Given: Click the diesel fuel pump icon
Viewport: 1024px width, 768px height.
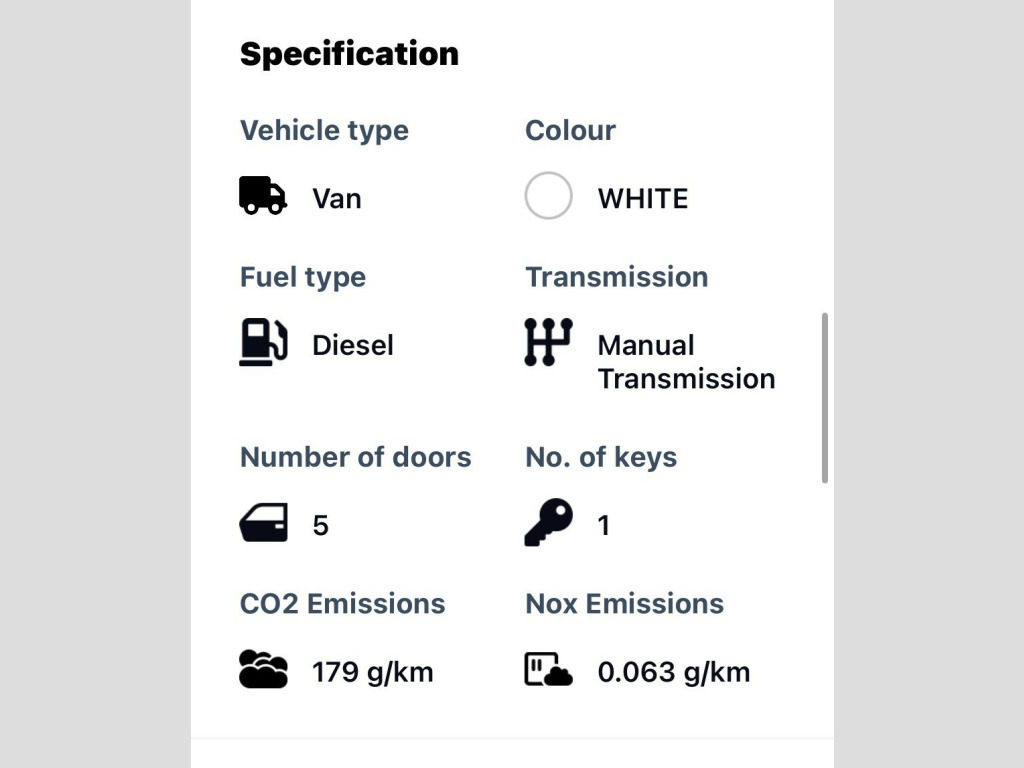Looking at the screenshot, I should (x=263, y=342).
